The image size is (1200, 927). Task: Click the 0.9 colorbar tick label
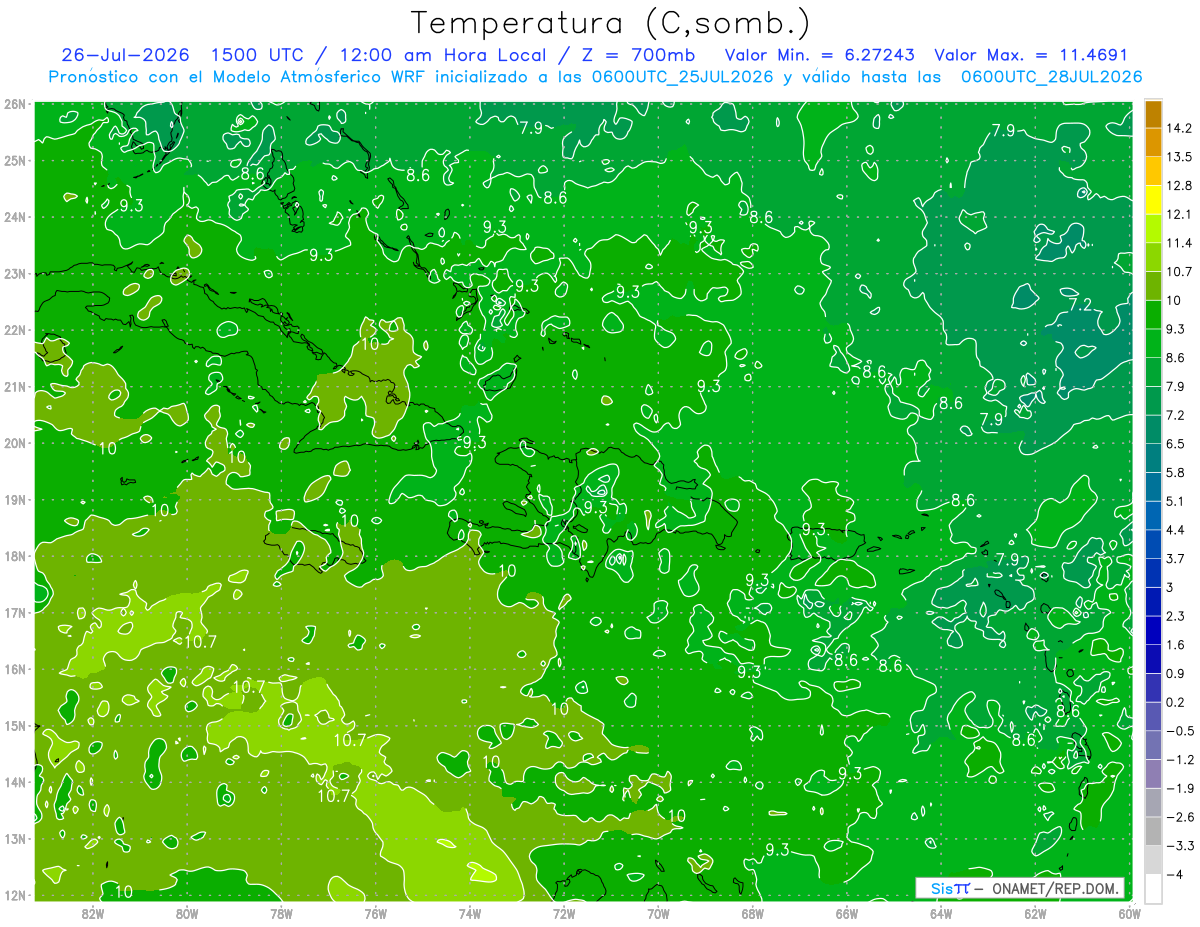click(x=1175, y=673)
